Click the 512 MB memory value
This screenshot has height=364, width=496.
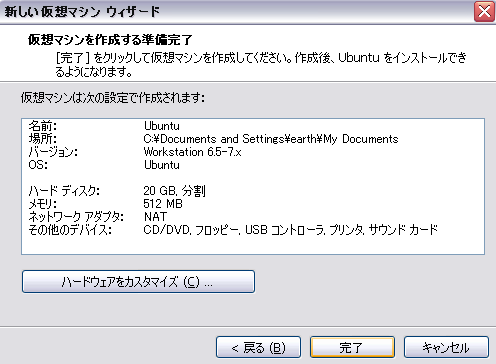click(163, 204)
